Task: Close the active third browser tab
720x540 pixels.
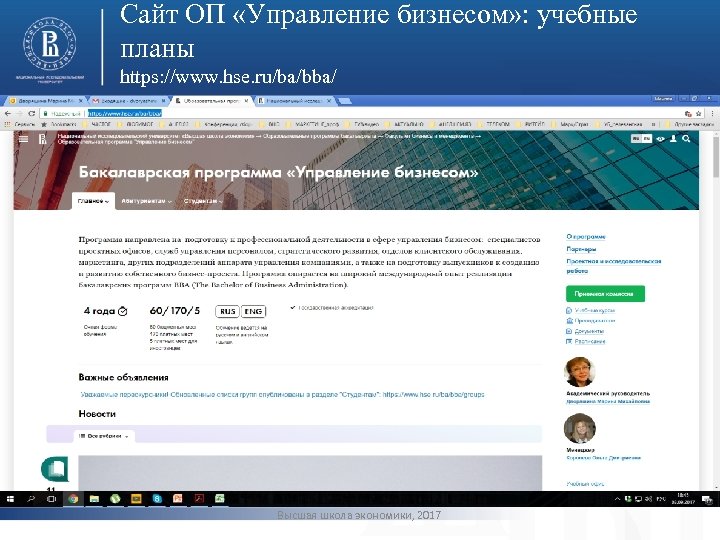Action: coord(246,101)
